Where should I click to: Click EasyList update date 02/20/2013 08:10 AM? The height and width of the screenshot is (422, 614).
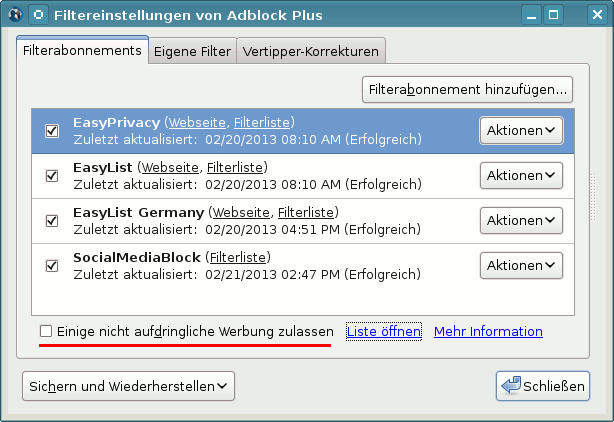pos(273,184)
